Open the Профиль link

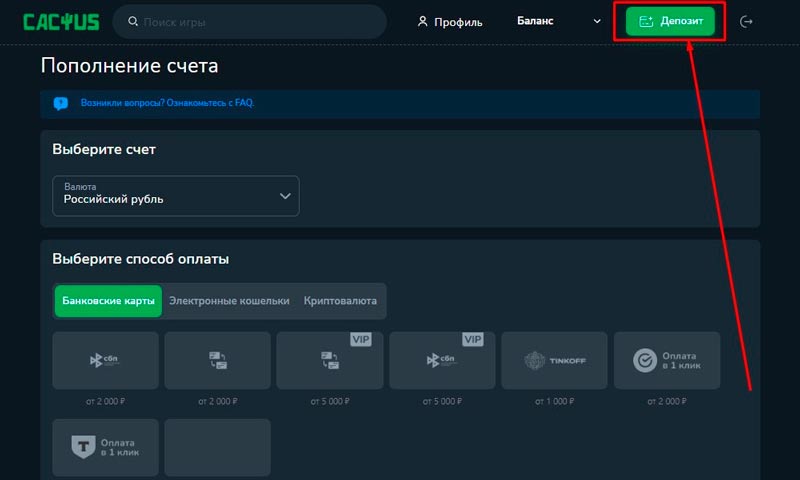click(x=450, y=21)
